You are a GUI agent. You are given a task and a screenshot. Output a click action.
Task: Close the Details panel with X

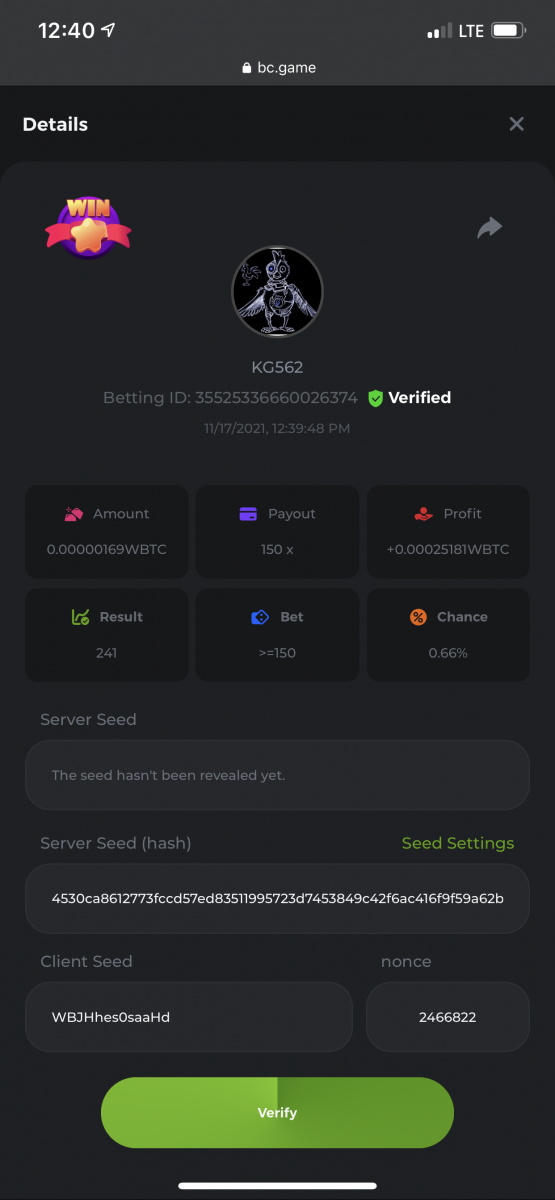[x=516, y=124]
